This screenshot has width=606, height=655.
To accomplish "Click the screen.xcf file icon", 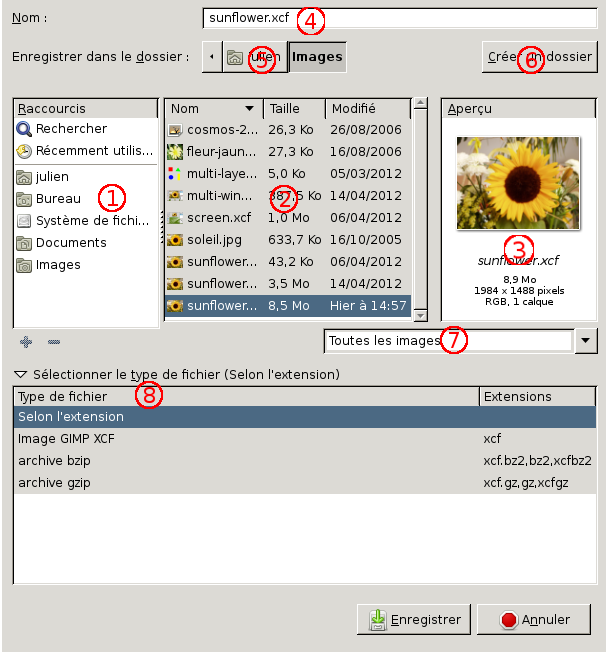I will click(x=175, y=218).
